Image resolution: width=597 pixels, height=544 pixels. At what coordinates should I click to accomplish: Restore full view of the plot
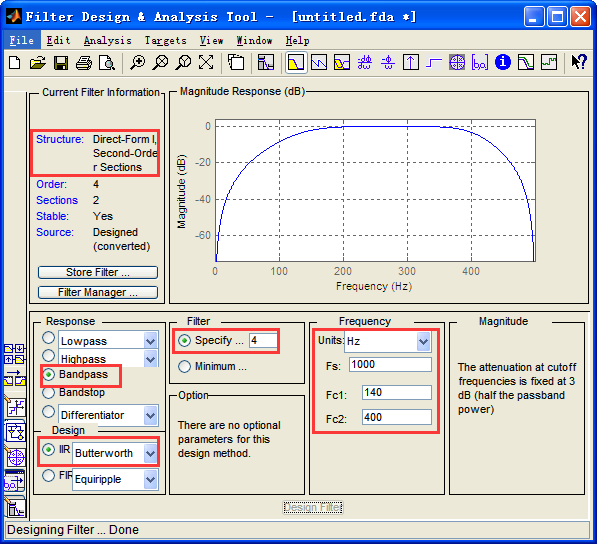(x=206, y=62)
